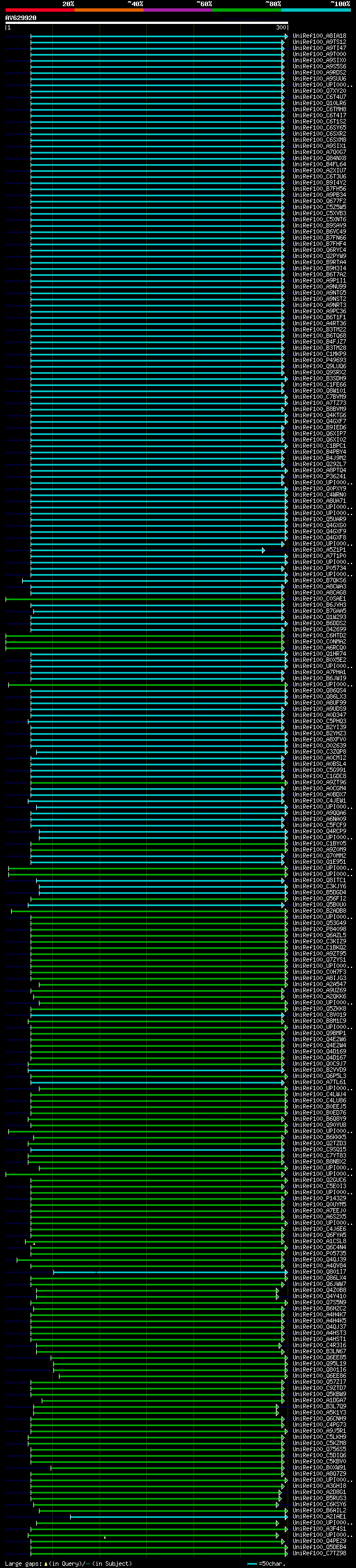This screenshot has height=1568, width=356.
Task: Select the UniRef100_Q8ITC1 label
Action: tap(319, 880)
